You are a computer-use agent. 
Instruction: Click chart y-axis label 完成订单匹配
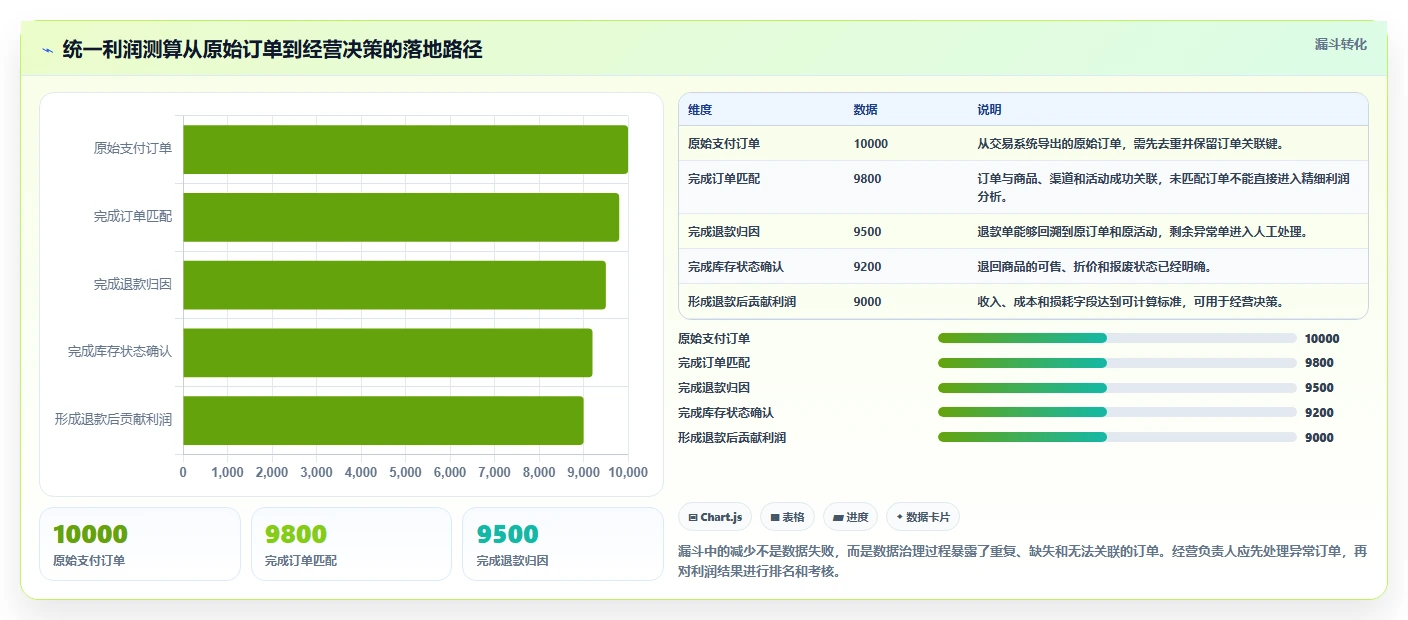point(133,216)
